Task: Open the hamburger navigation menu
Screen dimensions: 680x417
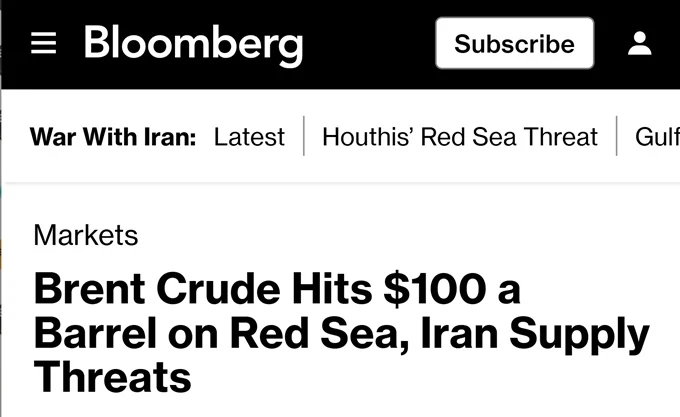Action: (43, 43)
